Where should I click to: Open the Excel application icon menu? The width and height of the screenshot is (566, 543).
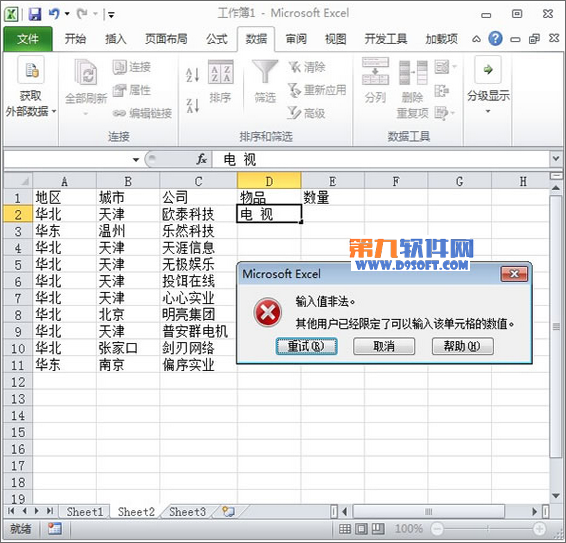coord(11,14)
